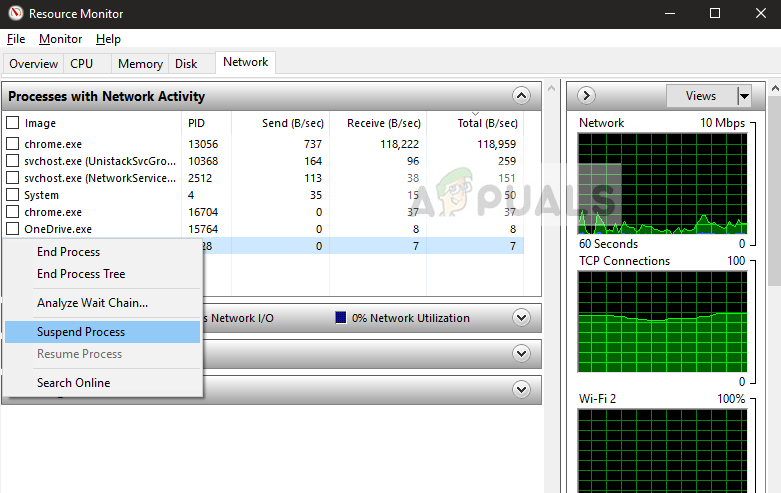This screenshot has height=493, width=781.
Task: Check the chrome.exe PID 16704 checkbox
Action: pyautogui.click(x=12, y=212)
